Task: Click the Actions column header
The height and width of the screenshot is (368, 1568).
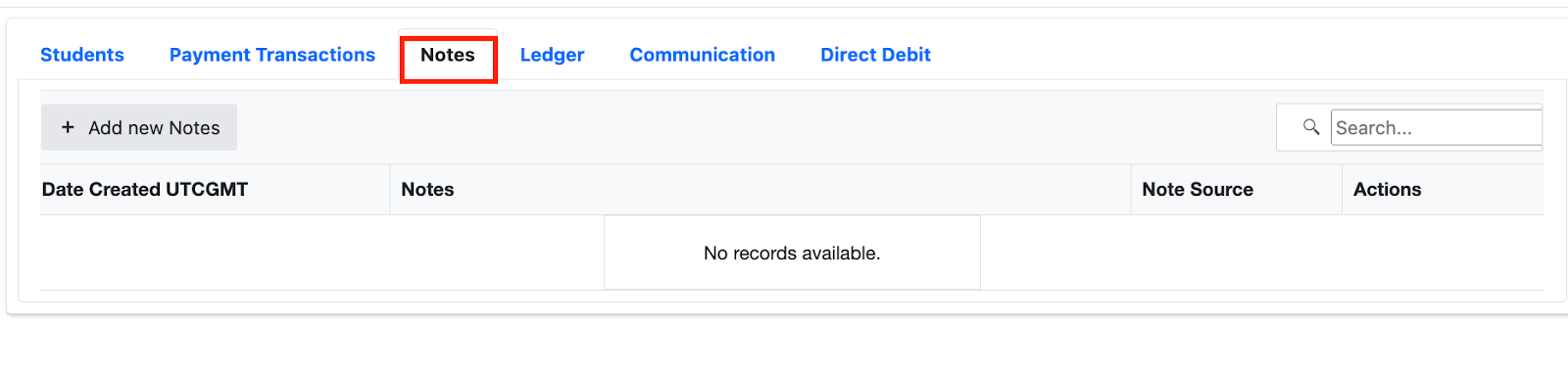Action: pyautogui.click(x=1387, y=190)
